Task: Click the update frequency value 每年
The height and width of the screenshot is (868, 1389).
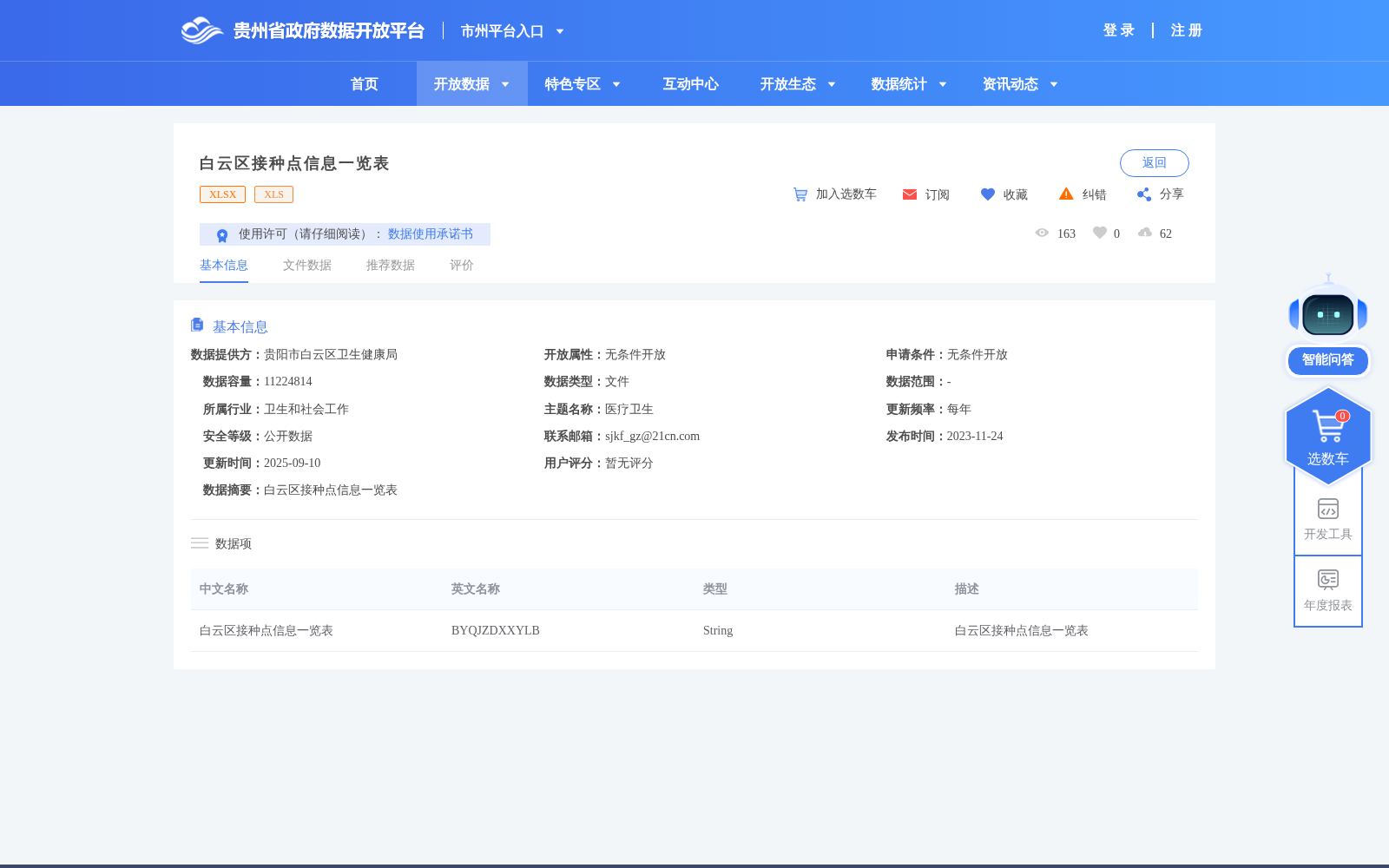Action: [959, 410]
